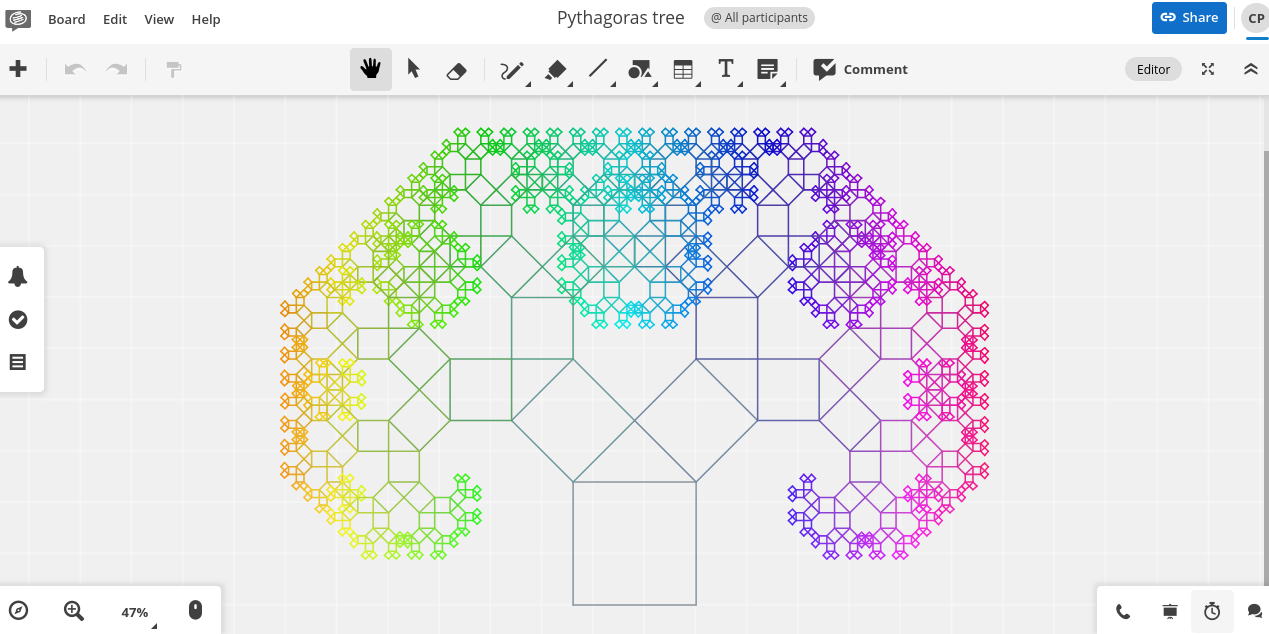Open the View menu

(159, 19)
